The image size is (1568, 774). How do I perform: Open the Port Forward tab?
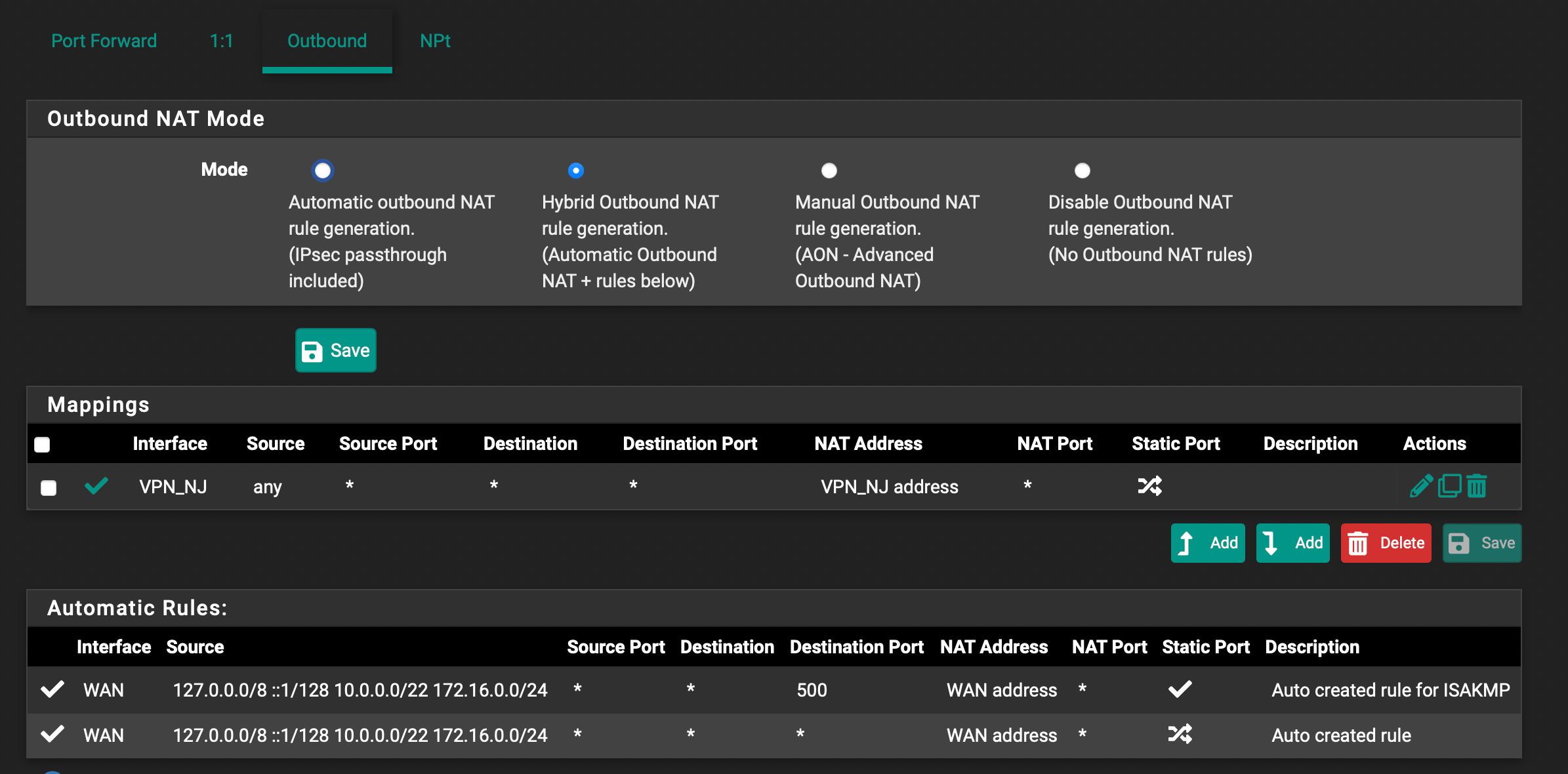[x=104, y=41]
